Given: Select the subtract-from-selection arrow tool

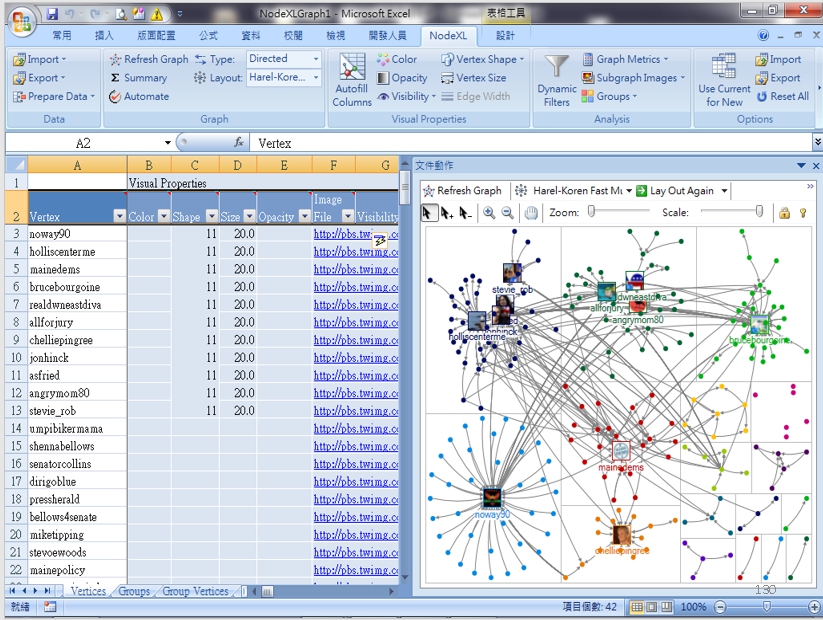Looking at the screenshot, I should (x=465, y=213).
